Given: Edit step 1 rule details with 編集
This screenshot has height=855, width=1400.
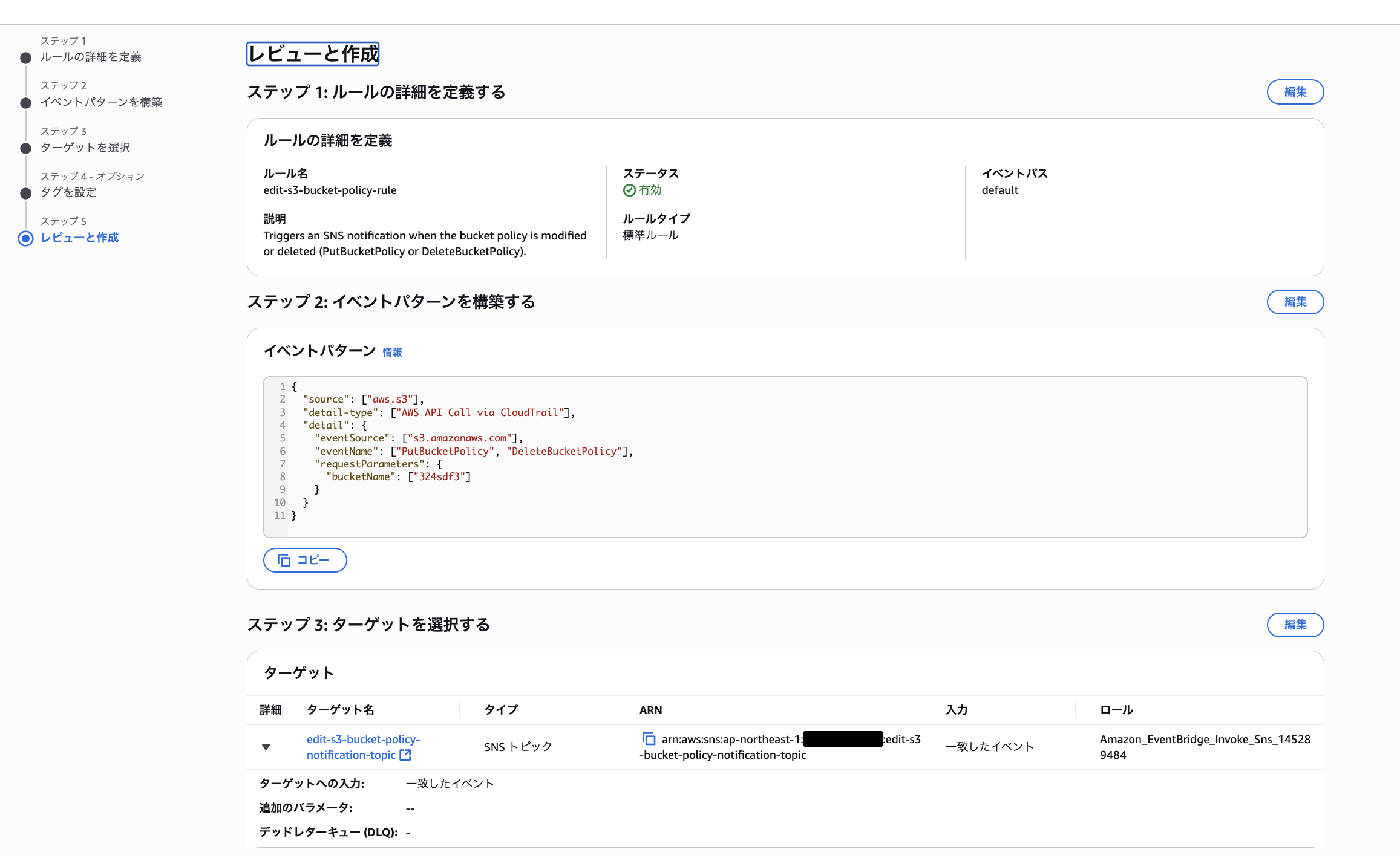Looking at the screenshot, I should pos(1295,92).
